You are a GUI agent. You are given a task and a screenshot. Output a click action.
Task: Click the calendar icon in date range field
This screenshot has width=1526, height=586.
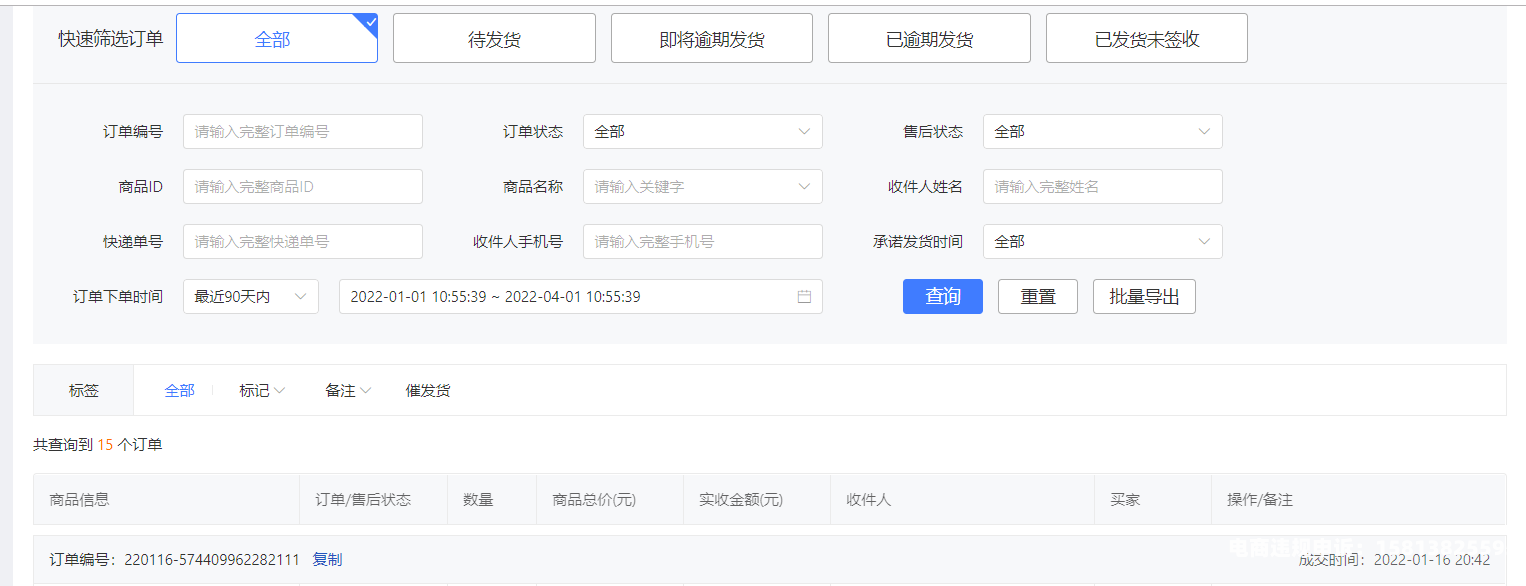click(x=804, y=297)
